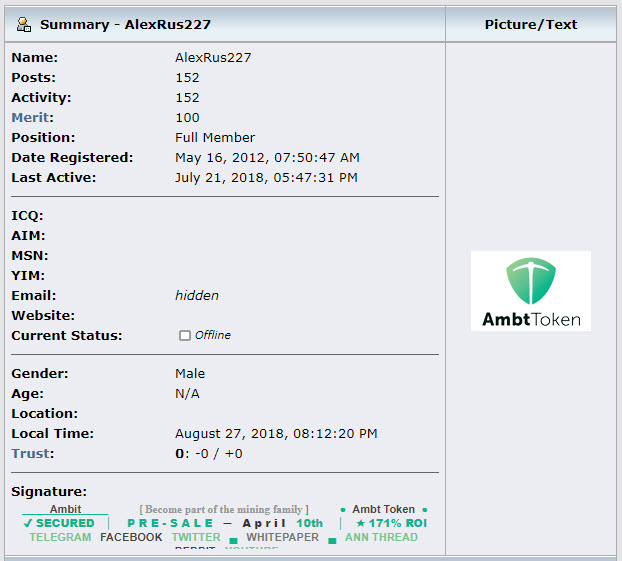
Task: Click 'April 10th' in the signature
Action: (283, 523)
